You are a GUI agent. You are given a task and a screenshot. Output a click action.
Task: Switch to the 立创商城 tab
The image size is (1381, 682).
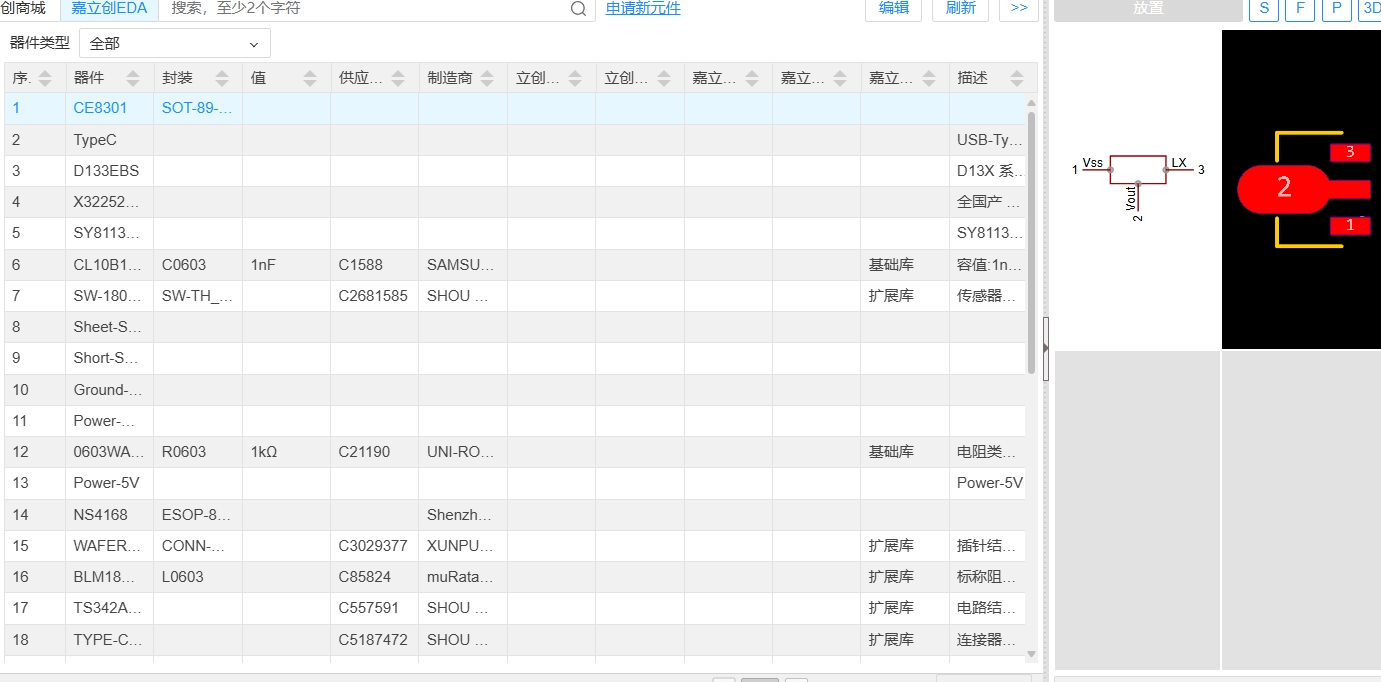coord(24,8)
